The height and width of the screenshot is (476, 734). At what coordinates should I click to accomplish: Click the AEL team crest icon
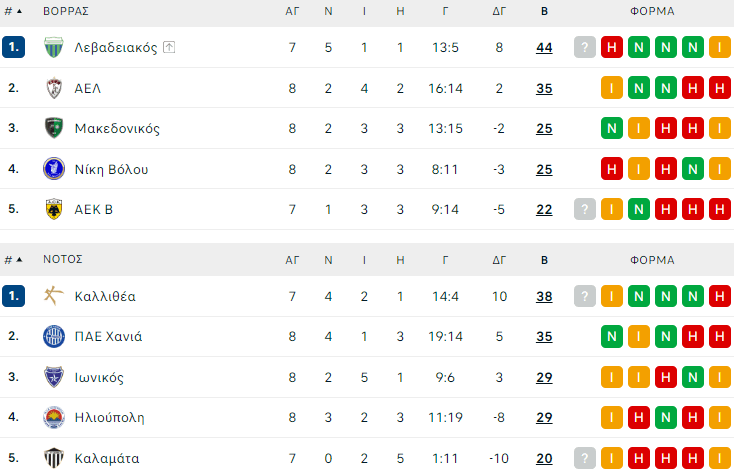(x=54, y=88)
